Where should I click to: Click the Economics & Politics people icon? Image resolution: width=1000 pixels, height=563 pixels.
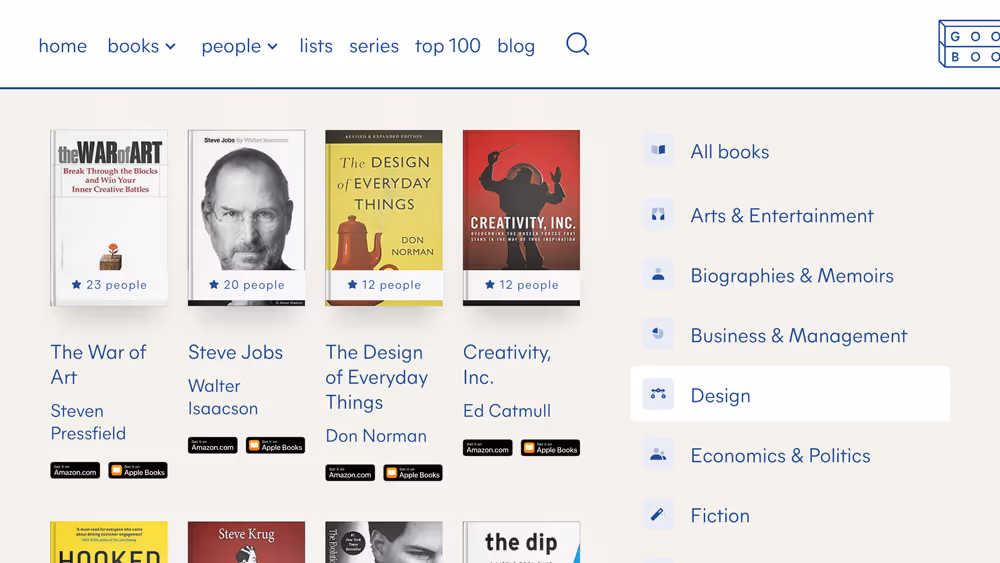[658, 455]
